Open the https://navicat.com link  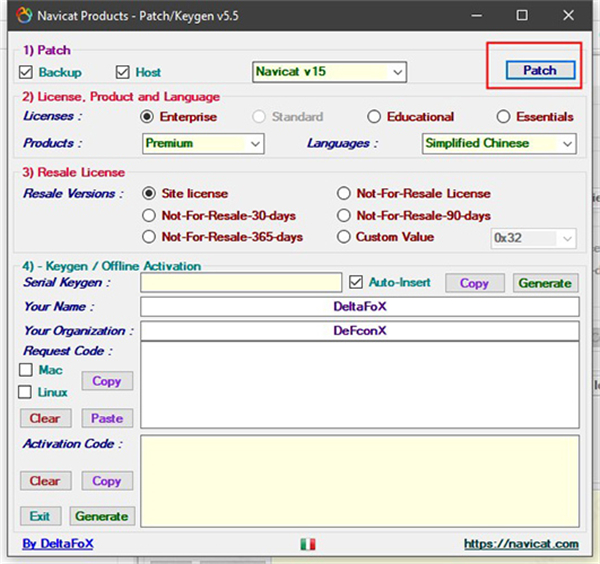520,544
